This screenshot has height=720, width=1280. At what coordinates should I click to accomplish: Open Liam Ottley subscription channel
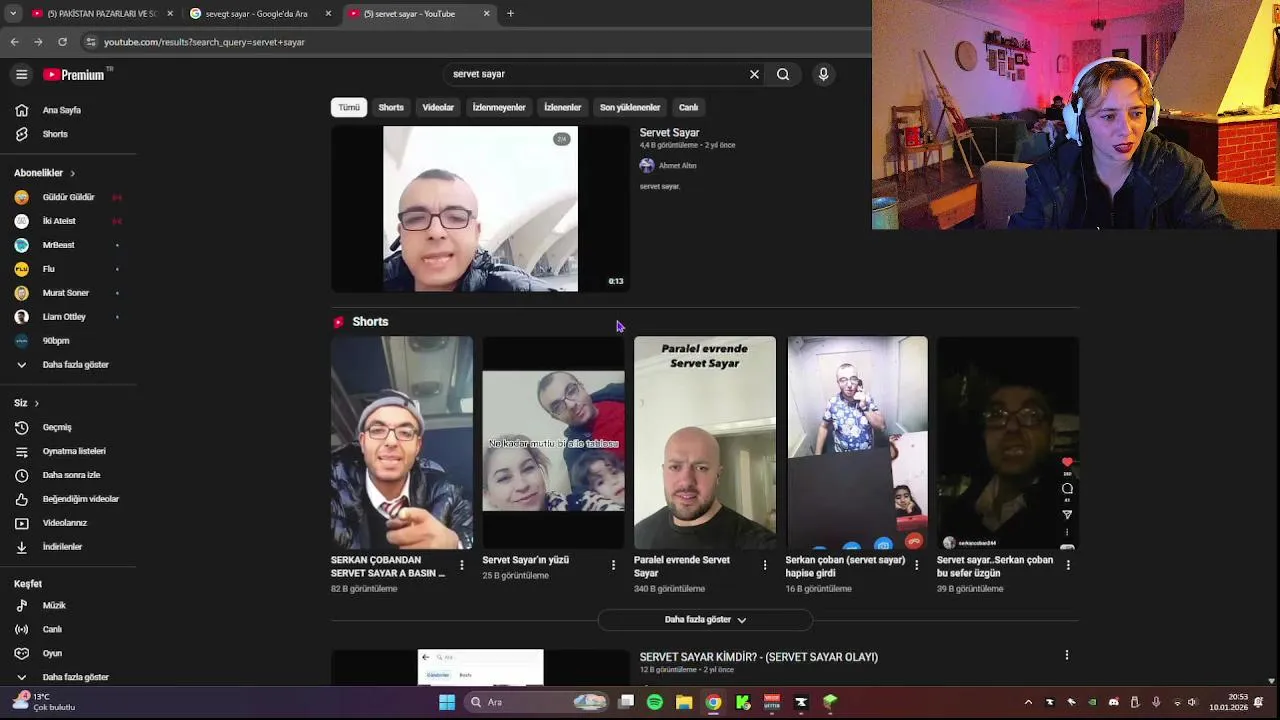68,317
